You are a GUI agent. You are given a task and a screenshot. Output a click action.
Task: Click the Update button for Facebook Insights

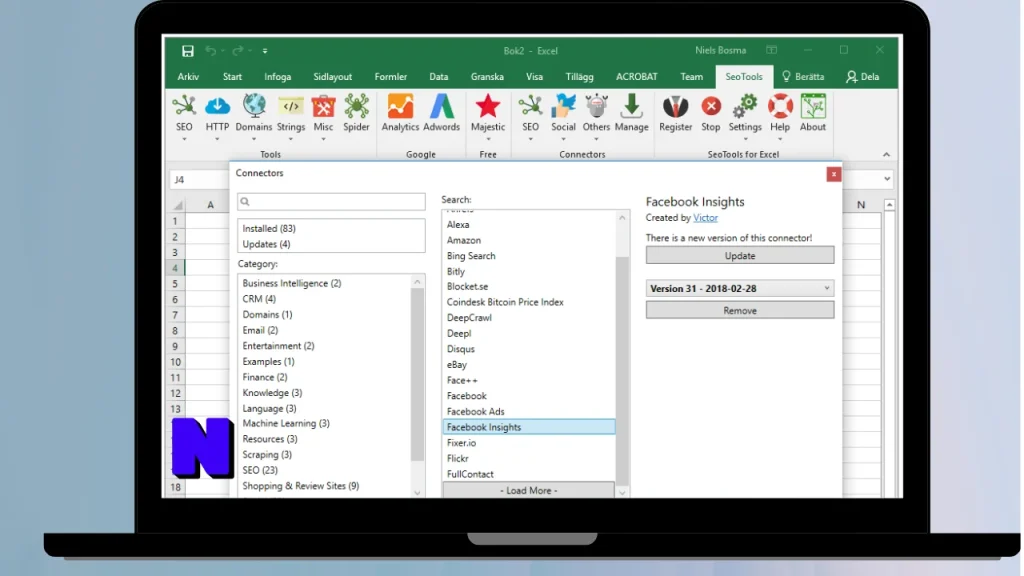(x=740, y=255)
